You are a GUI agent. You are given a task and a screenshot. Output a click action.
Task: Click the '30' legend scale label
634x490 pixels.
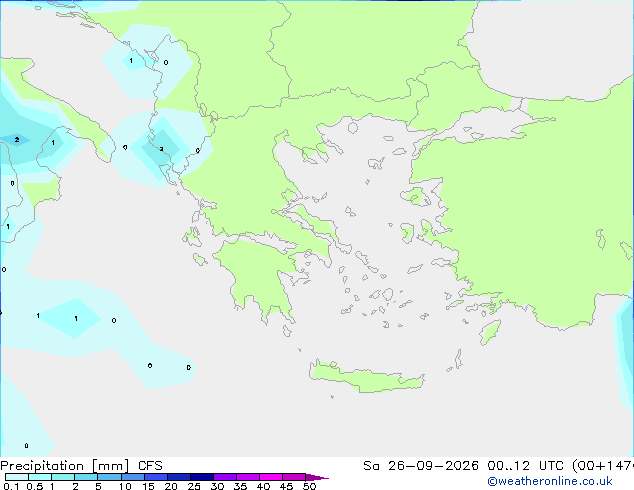tap(217, 486)
